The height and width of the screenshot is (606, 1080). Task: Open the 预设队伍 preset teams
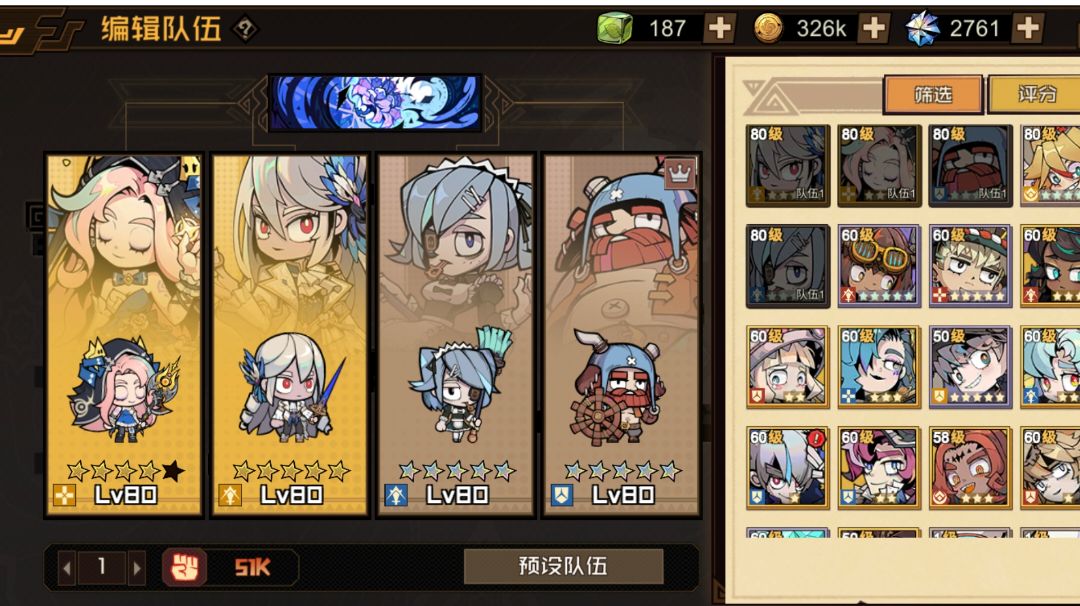pos(563,566)
